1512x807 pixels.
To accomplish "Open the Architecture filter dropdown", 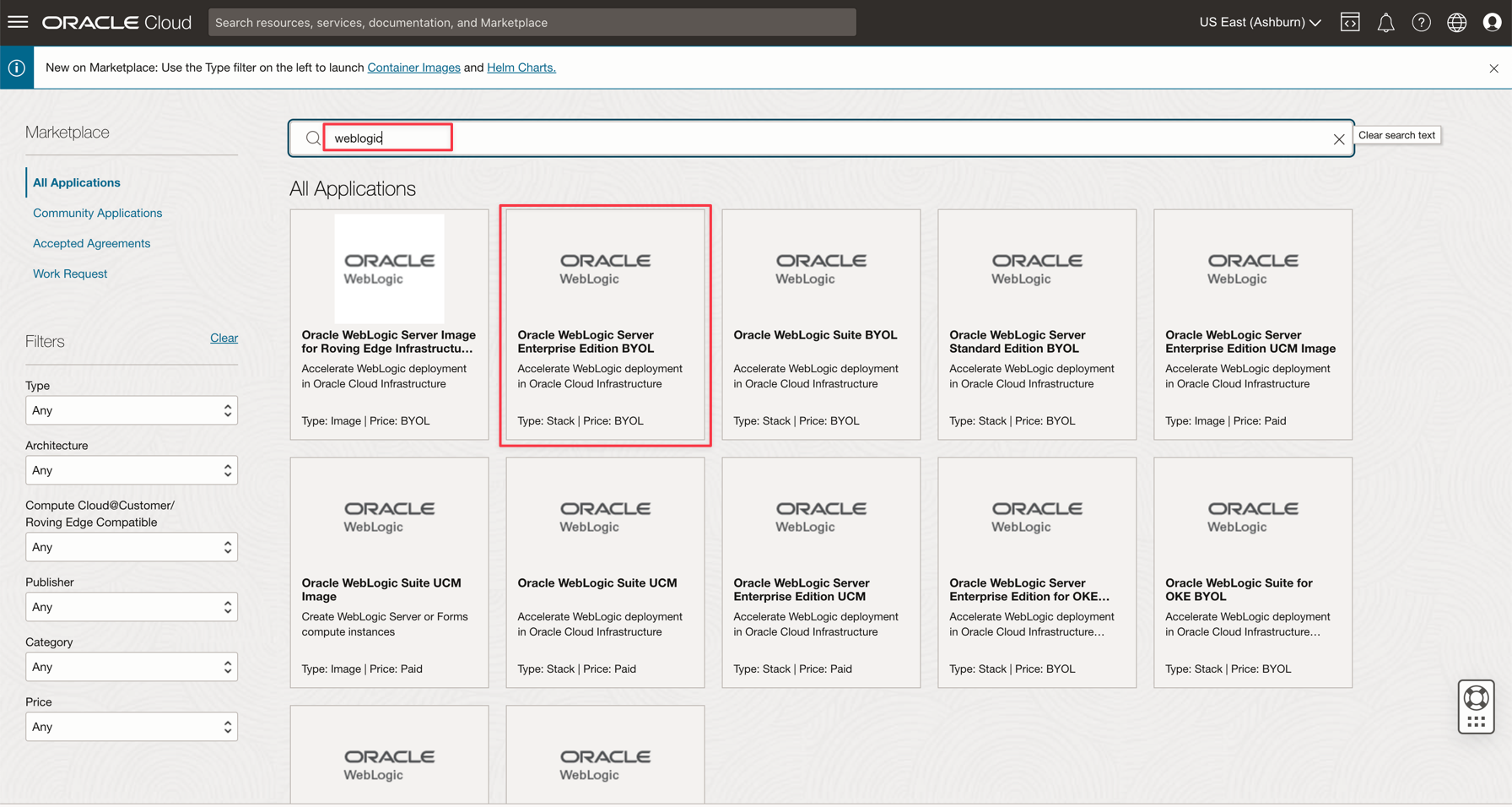I will click(x=131, y=470).
